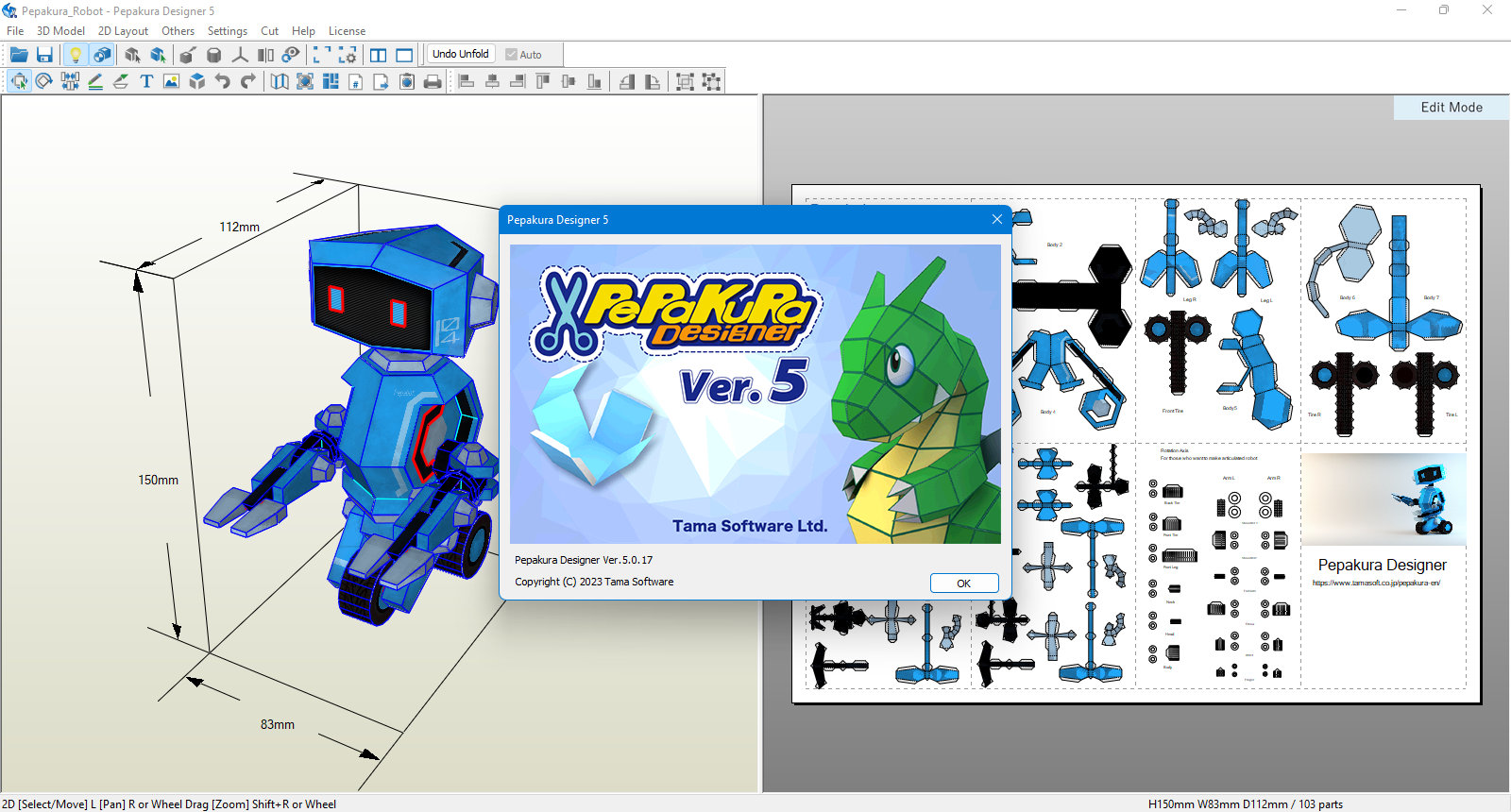1511x812 pixels.
Task: Select the Select/Move tool icon
Action: 19,81
